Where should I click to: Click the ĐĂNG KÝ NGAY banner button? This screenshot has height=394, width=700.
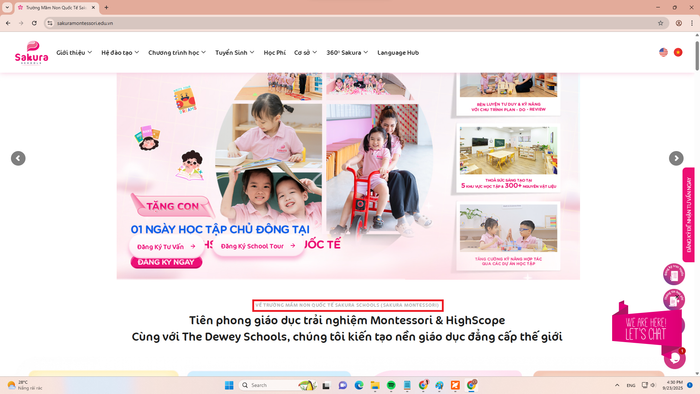(x=166, y=262)
